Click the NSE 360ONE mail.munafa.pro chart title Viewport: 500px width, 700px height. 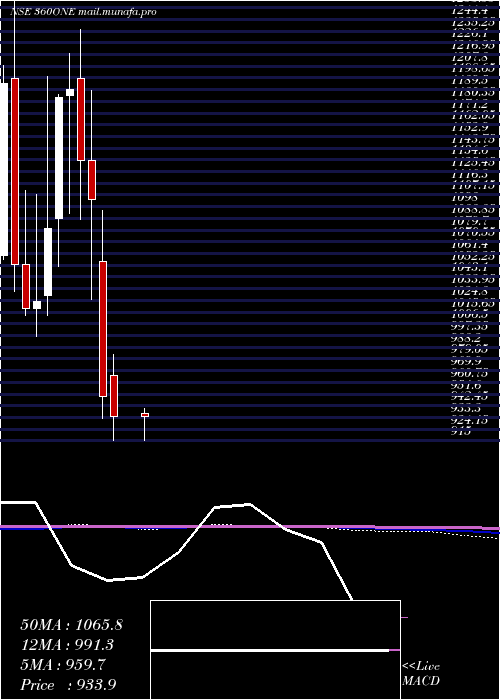(83, 12)
